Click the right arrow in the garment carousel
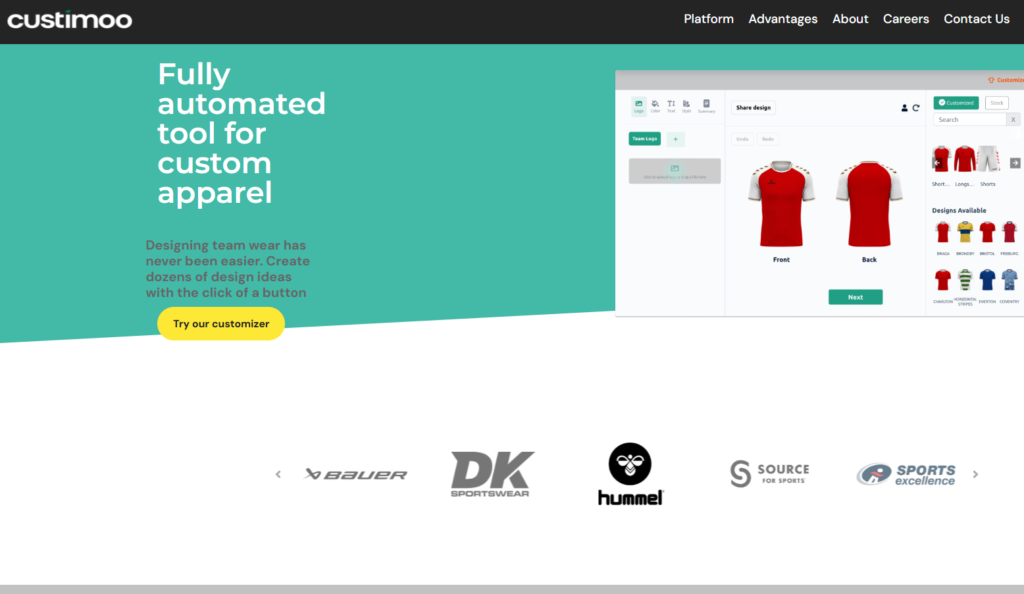1024x594 pixels. 1014,163
